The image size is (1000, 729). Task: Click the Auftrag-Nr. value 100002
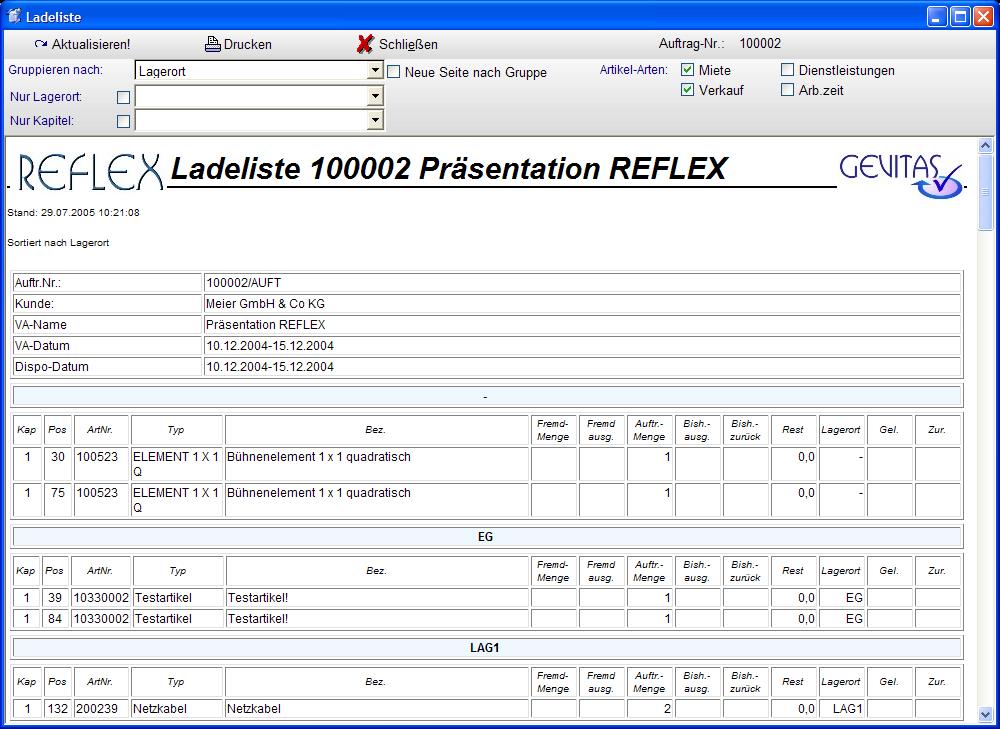[760, 44]
